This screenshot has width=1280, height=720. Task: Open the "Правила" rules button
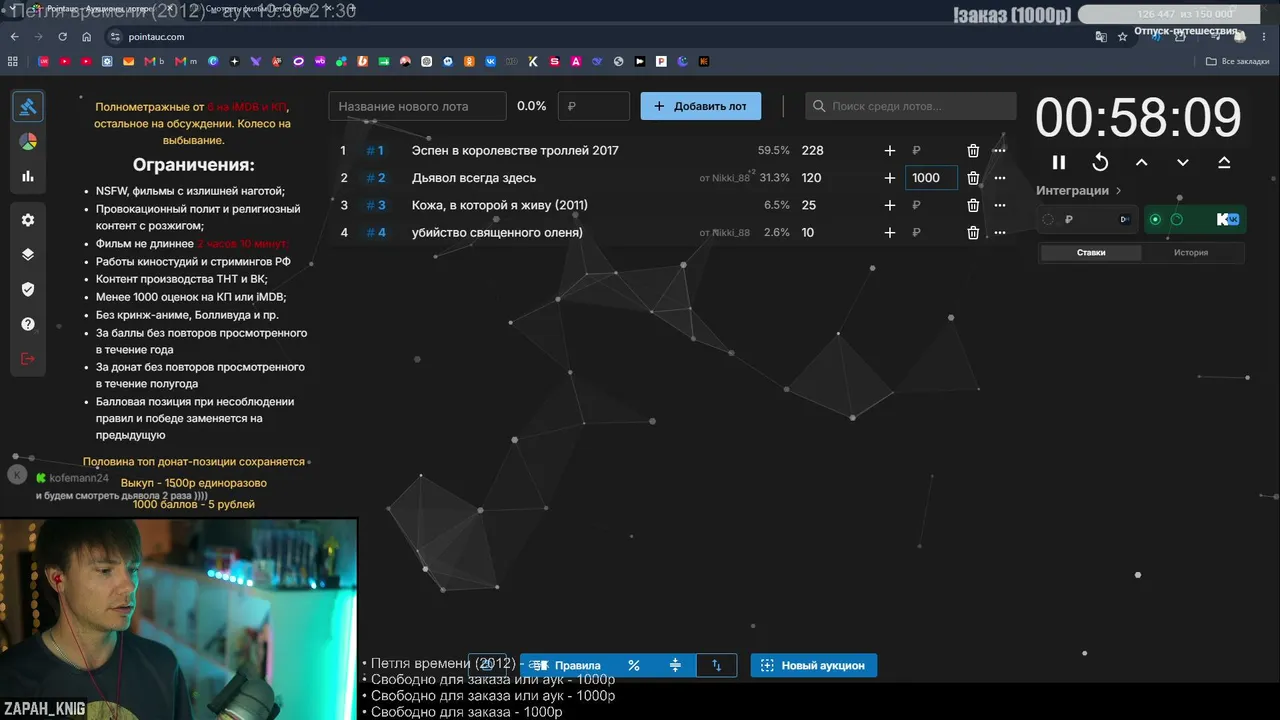[x=567, y=665]
